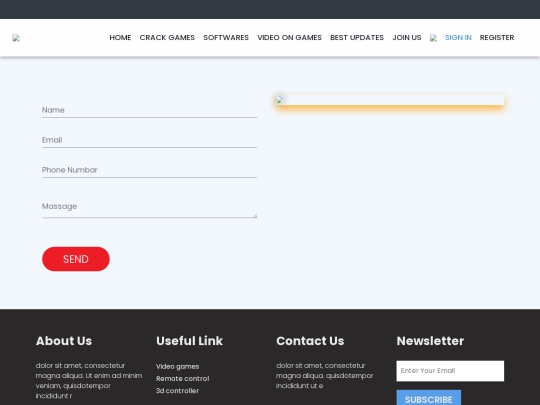Go to CRACK GAMES page

[x=167, y=38]
